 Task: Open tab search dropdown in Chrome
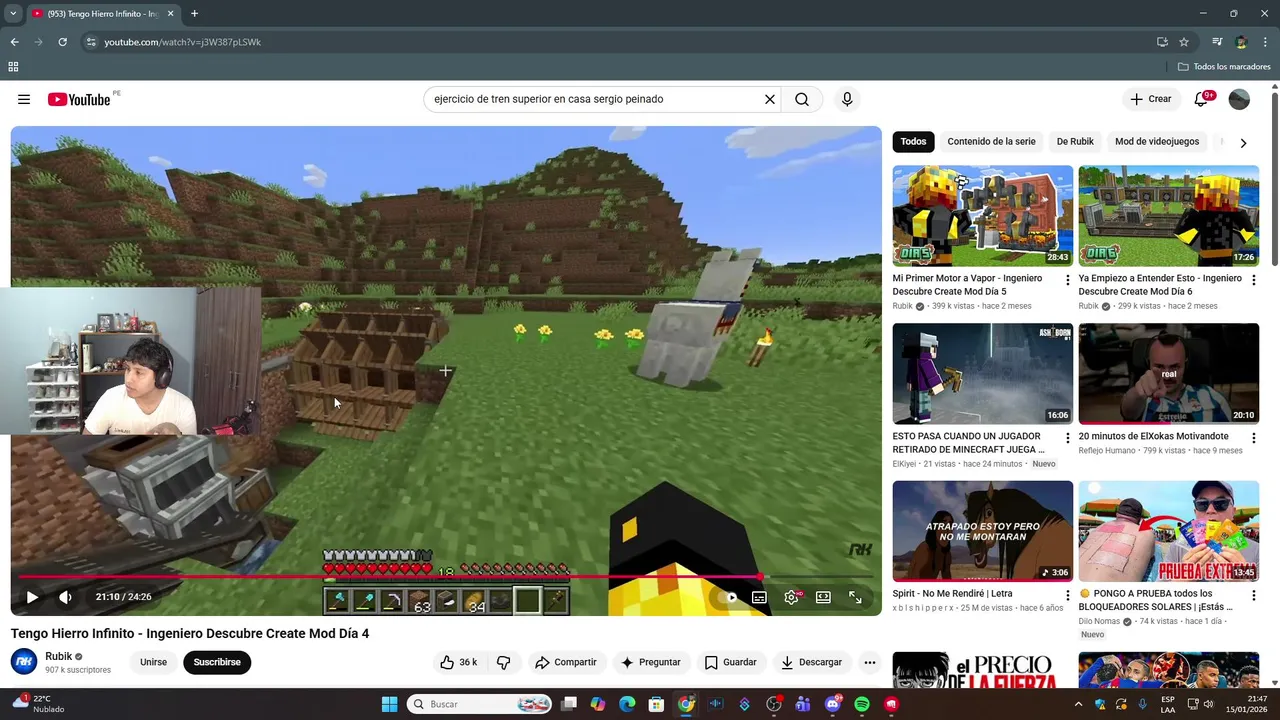coord(13,14)
